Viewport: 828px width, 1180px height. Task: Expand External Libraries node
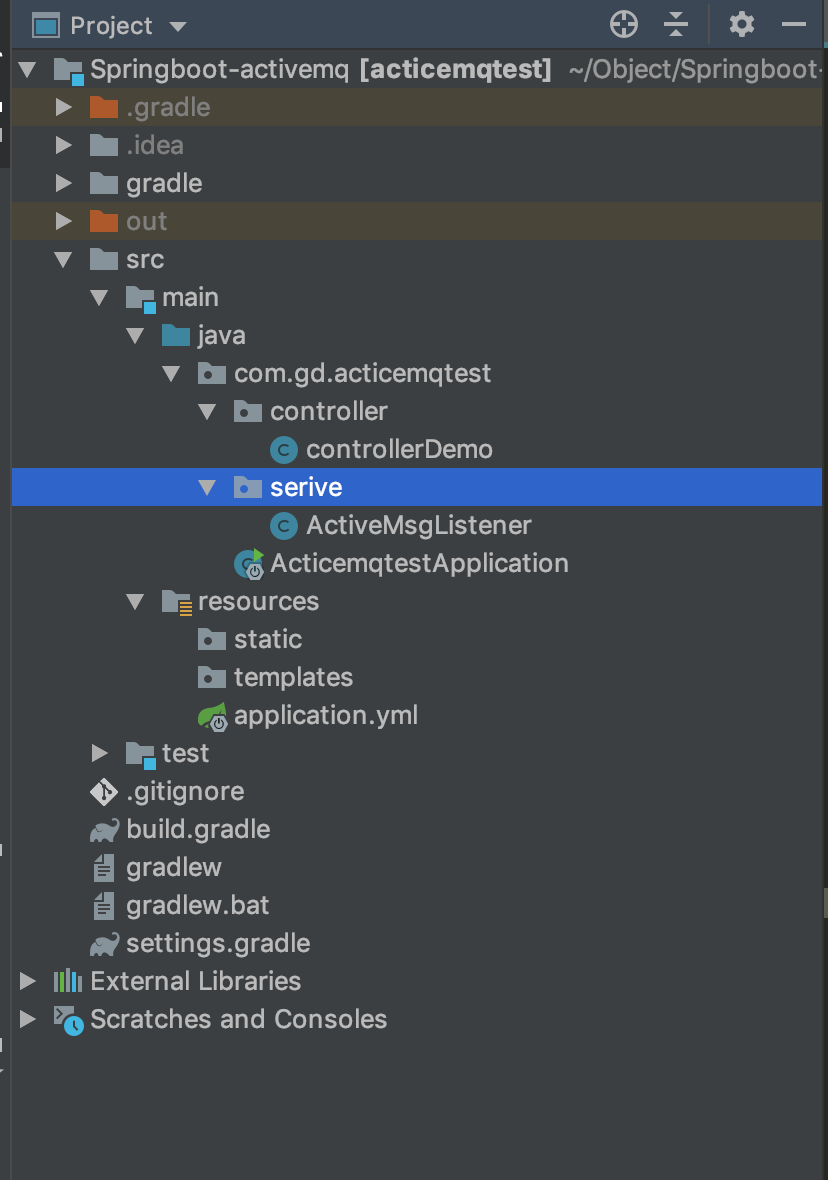click(x=28, y=981)
